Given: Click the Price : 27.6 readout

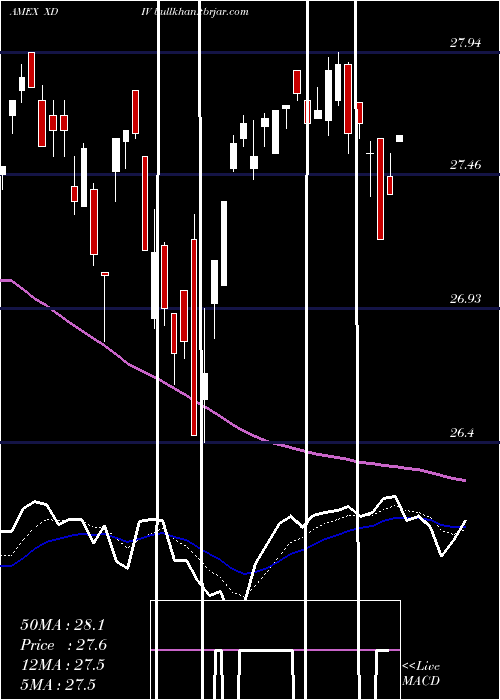Looking at the screenshot, I should (64, 645).
